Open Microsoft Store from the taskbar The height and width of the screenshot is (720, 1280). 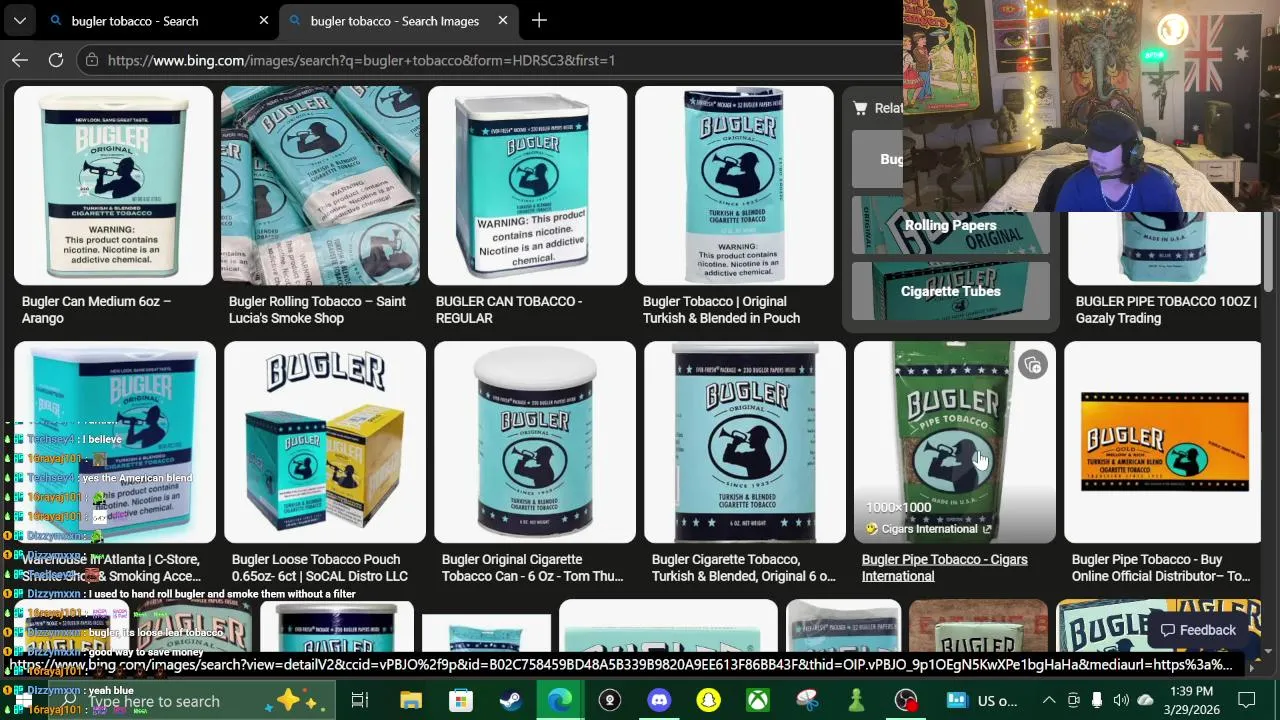pos(460,701)
